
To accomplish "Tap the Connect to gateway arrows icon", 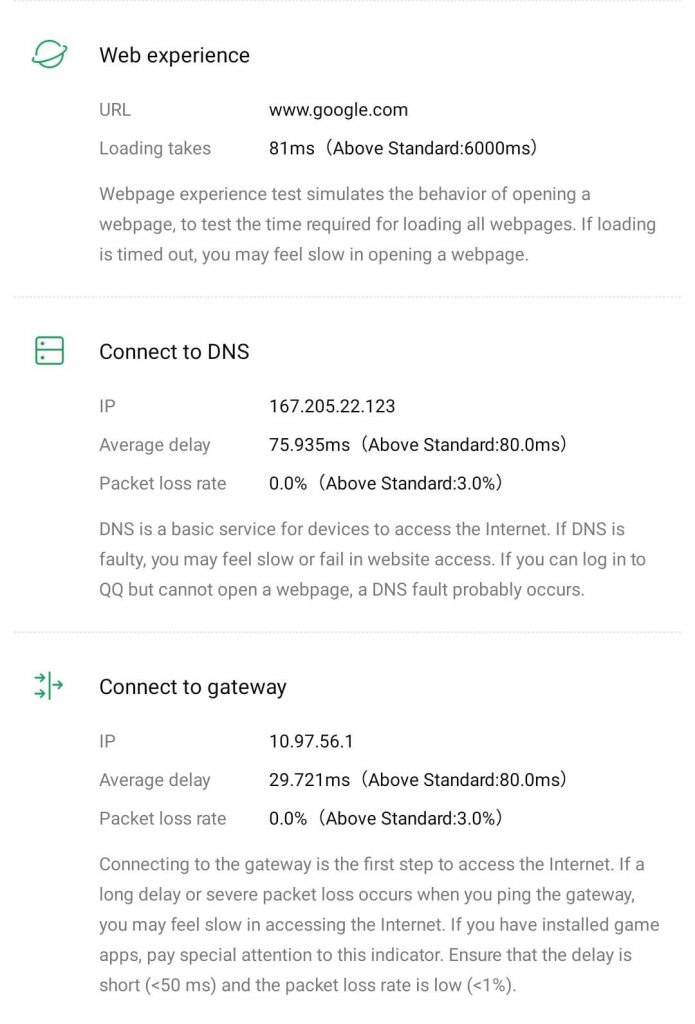I will click(x=49, y=686).
